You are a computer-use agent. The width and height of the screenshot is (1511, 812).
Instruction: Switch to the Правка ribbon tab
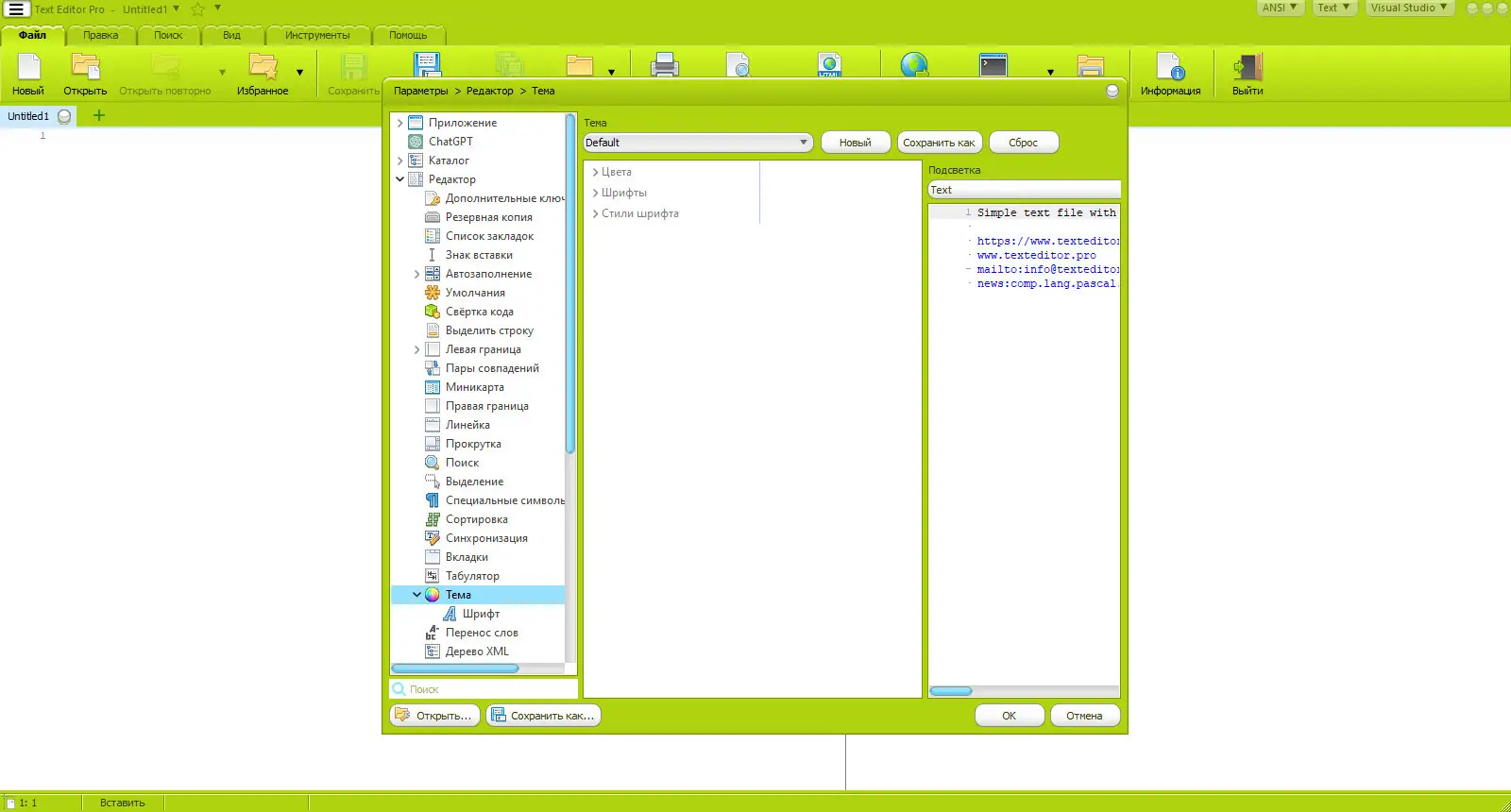point(101,36)
